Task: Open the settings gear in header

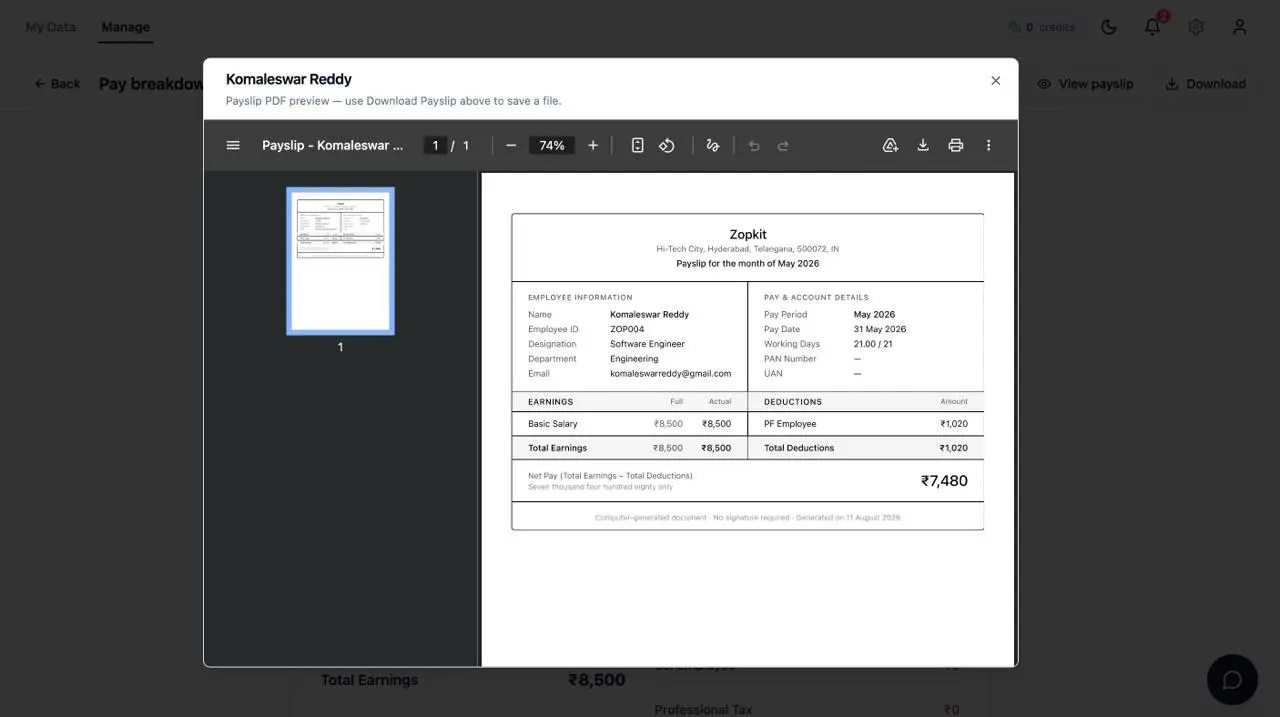Action: pyautogui.click(x=1196, y=27)
